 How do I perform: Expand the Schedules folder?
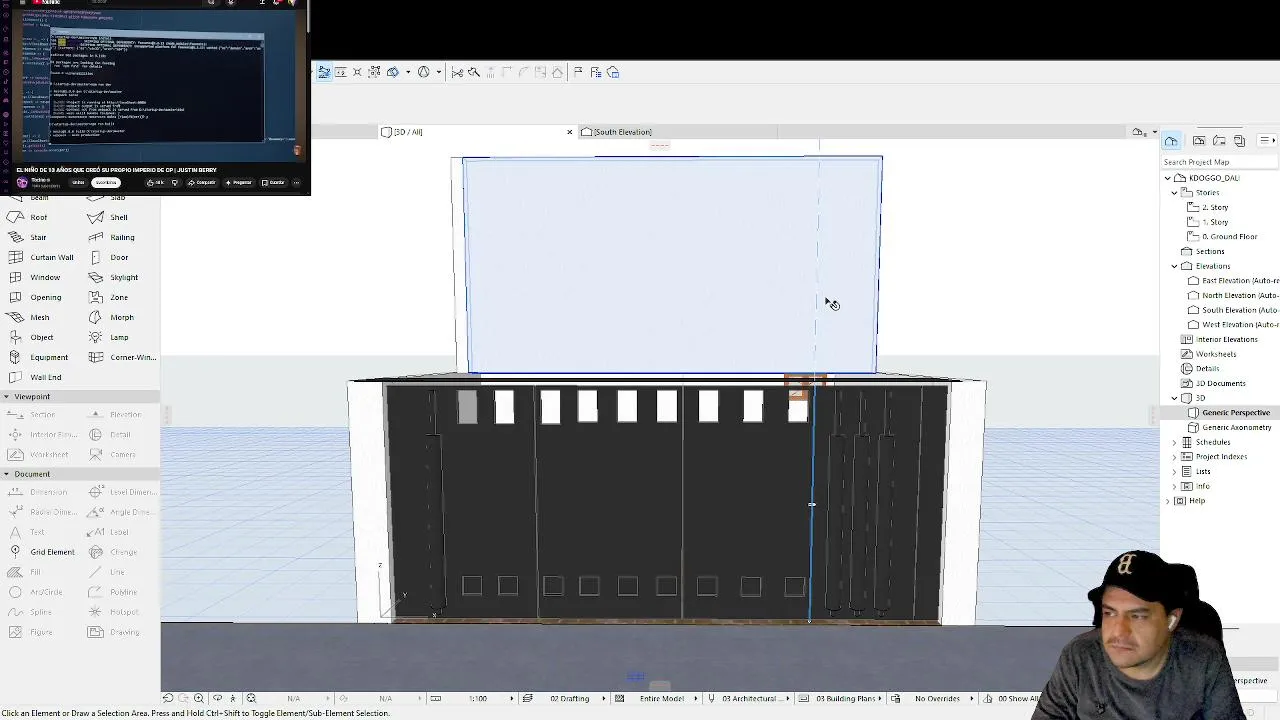tap(1175, 442)
